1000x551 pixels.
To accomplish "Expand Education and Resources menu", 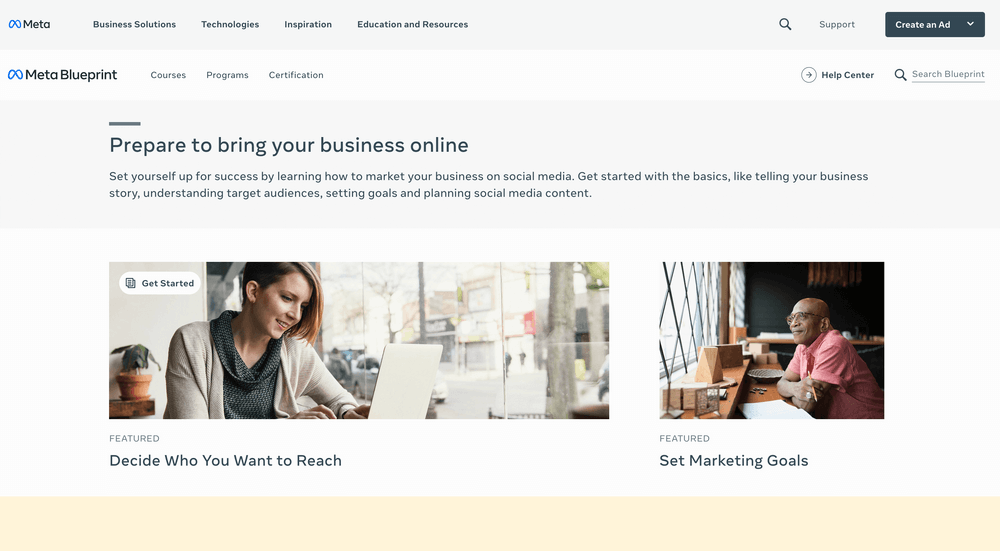I will coord(413,24).
